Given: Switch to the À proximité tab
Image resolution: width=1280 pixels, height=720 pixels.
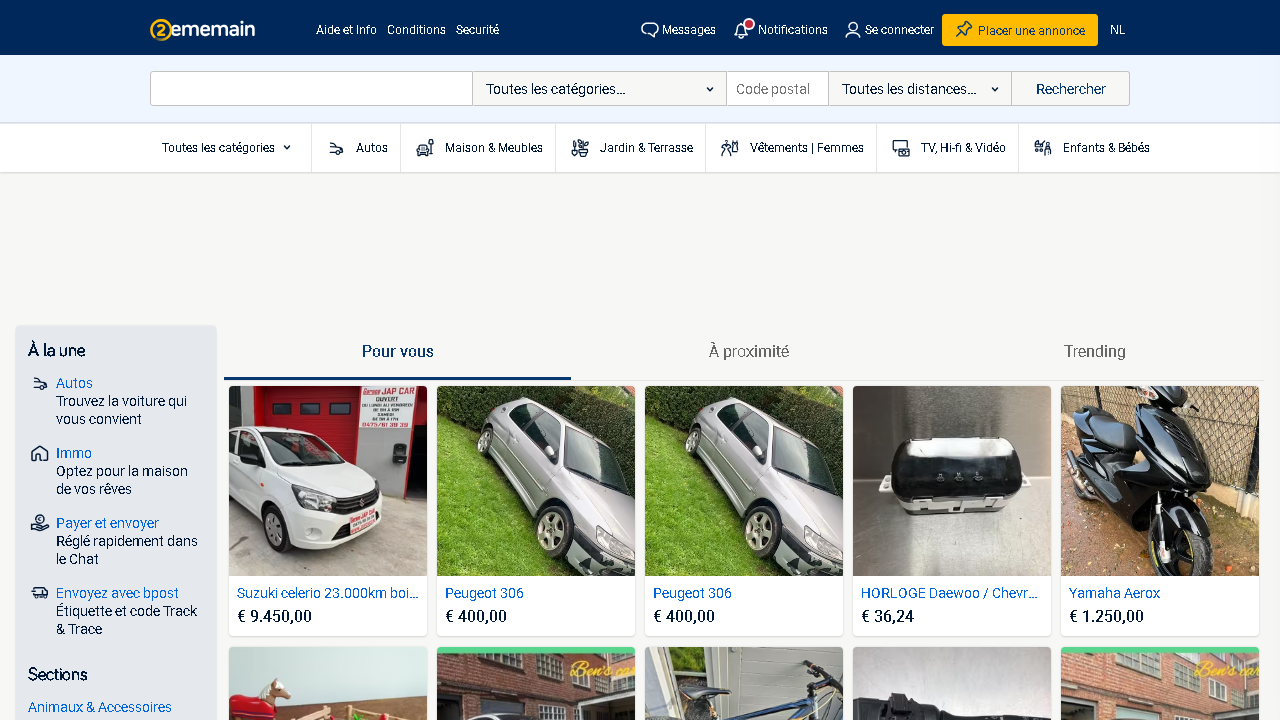Looking at the screenshot, I should 749,352.
